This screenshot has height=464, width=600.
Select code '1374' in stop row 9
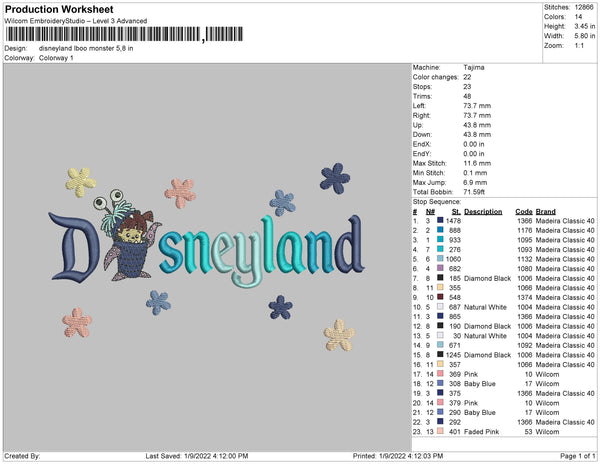(525, 297)
